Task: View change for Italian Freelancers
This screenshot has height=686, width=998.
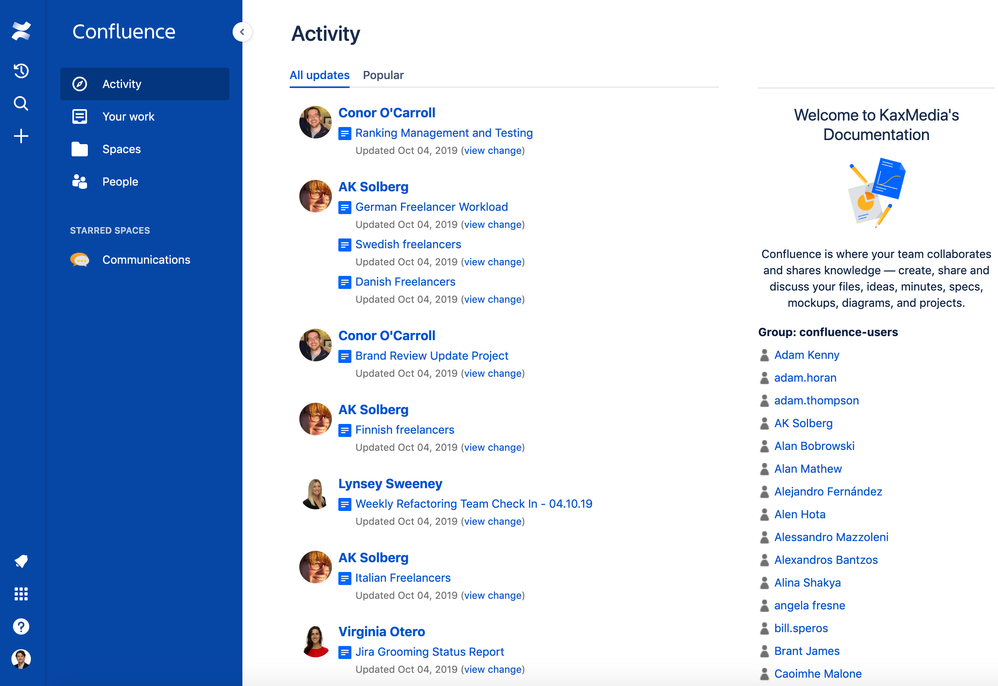Action: coord(493,596)
